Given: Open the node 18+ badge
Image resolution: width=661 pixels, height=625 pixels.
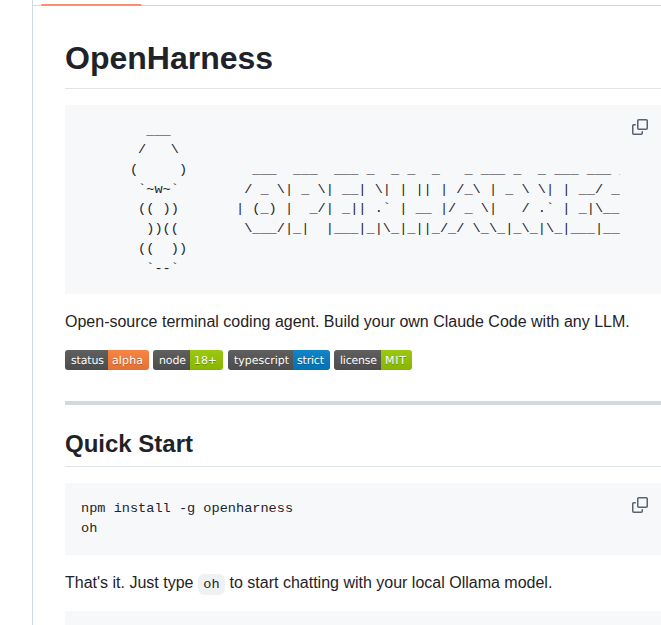Looking at the screenshot, I should [x=188, y=360].
